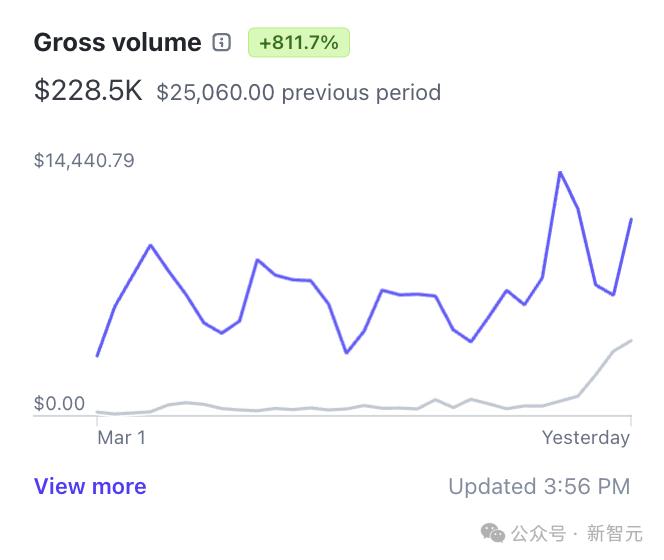Click the Mar 1 axis label
The image size is (664, 560).
[122, 438]
